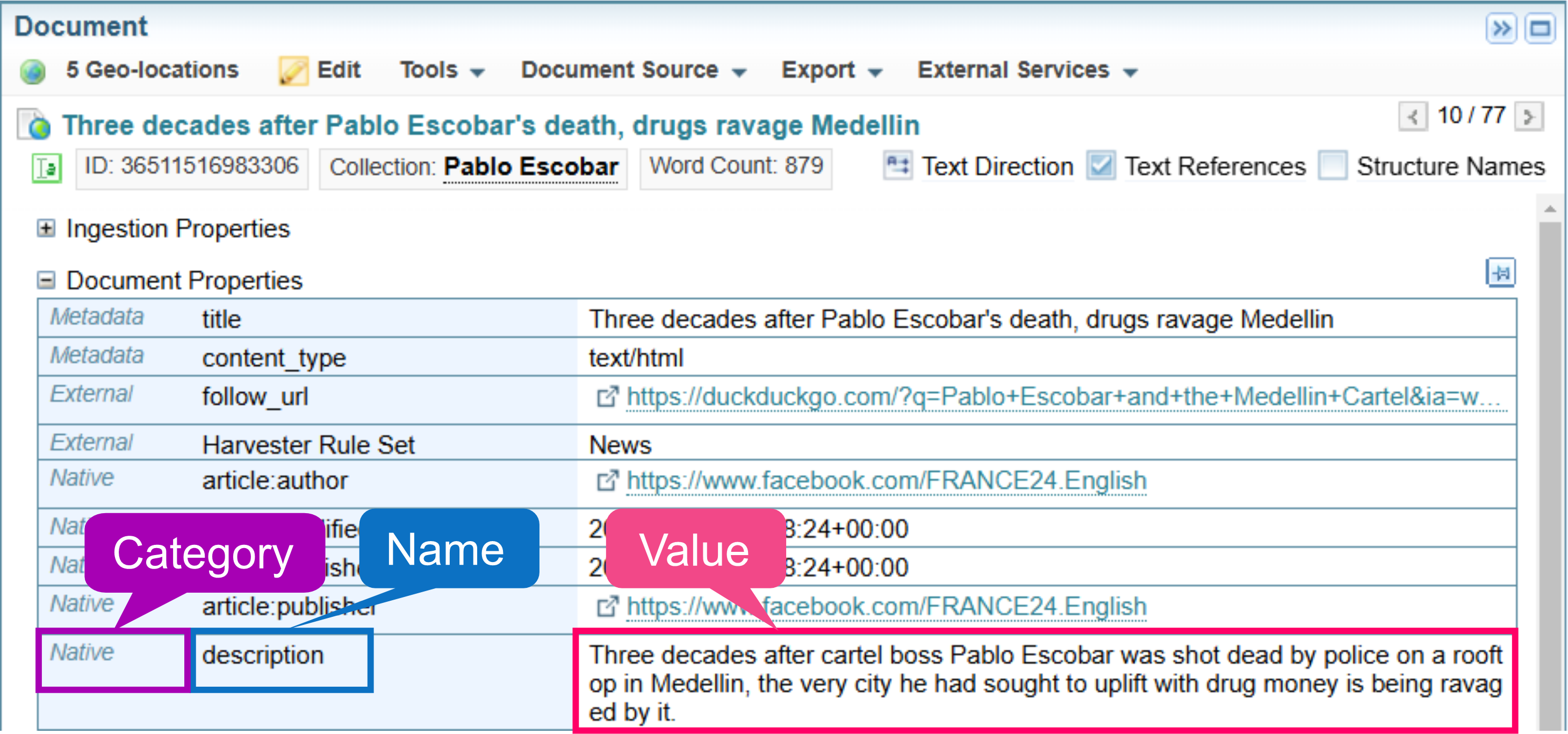Image resolution: width=1568 pixels, height=734 pixels.
Task: Click the external link icon for follow_url
Action: [x=607, y=397]
